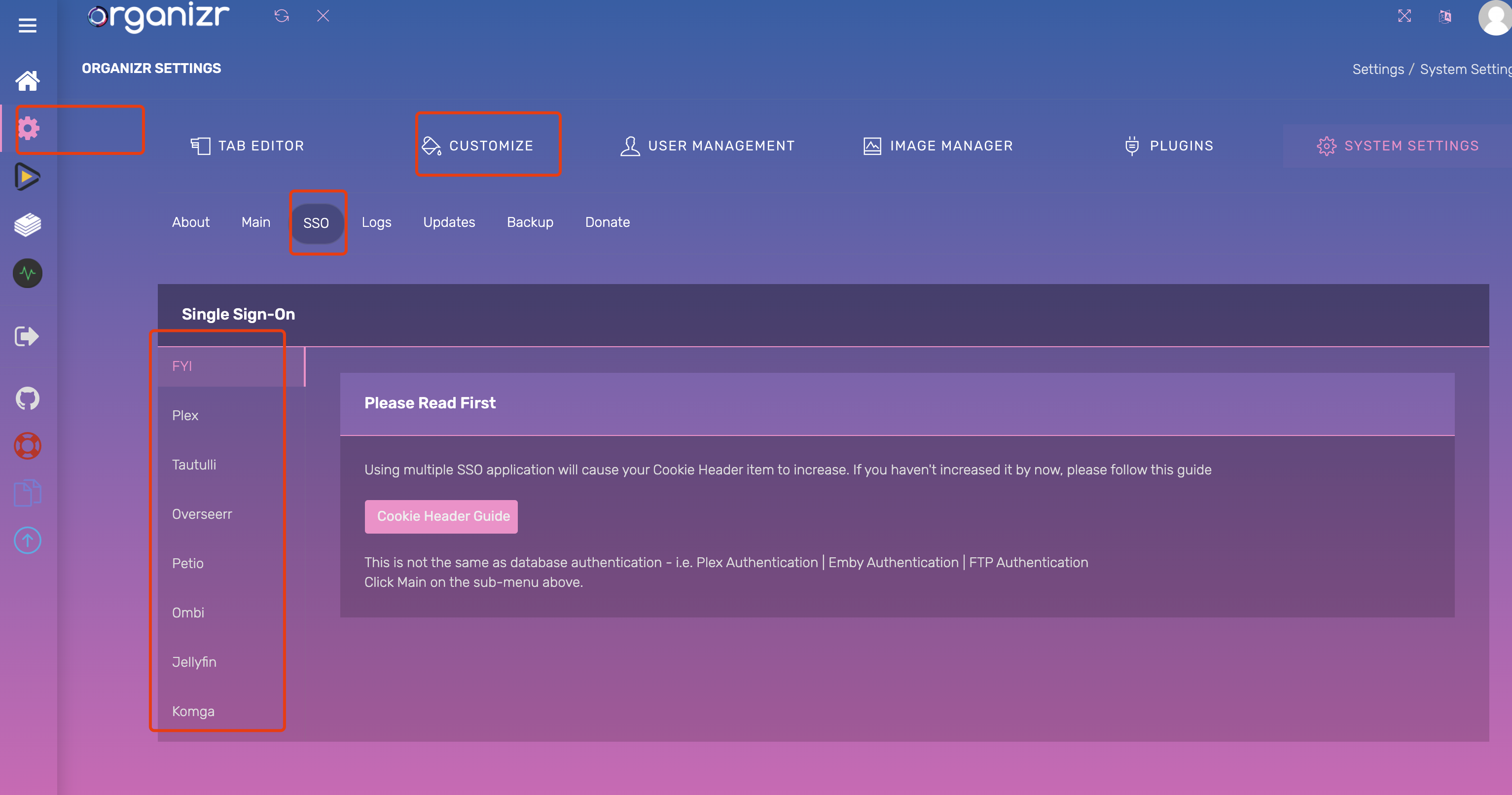Select Plex in the SSO list
Image resolution: width=1512 pixels, height=795 pixels.
pos(185,416)
